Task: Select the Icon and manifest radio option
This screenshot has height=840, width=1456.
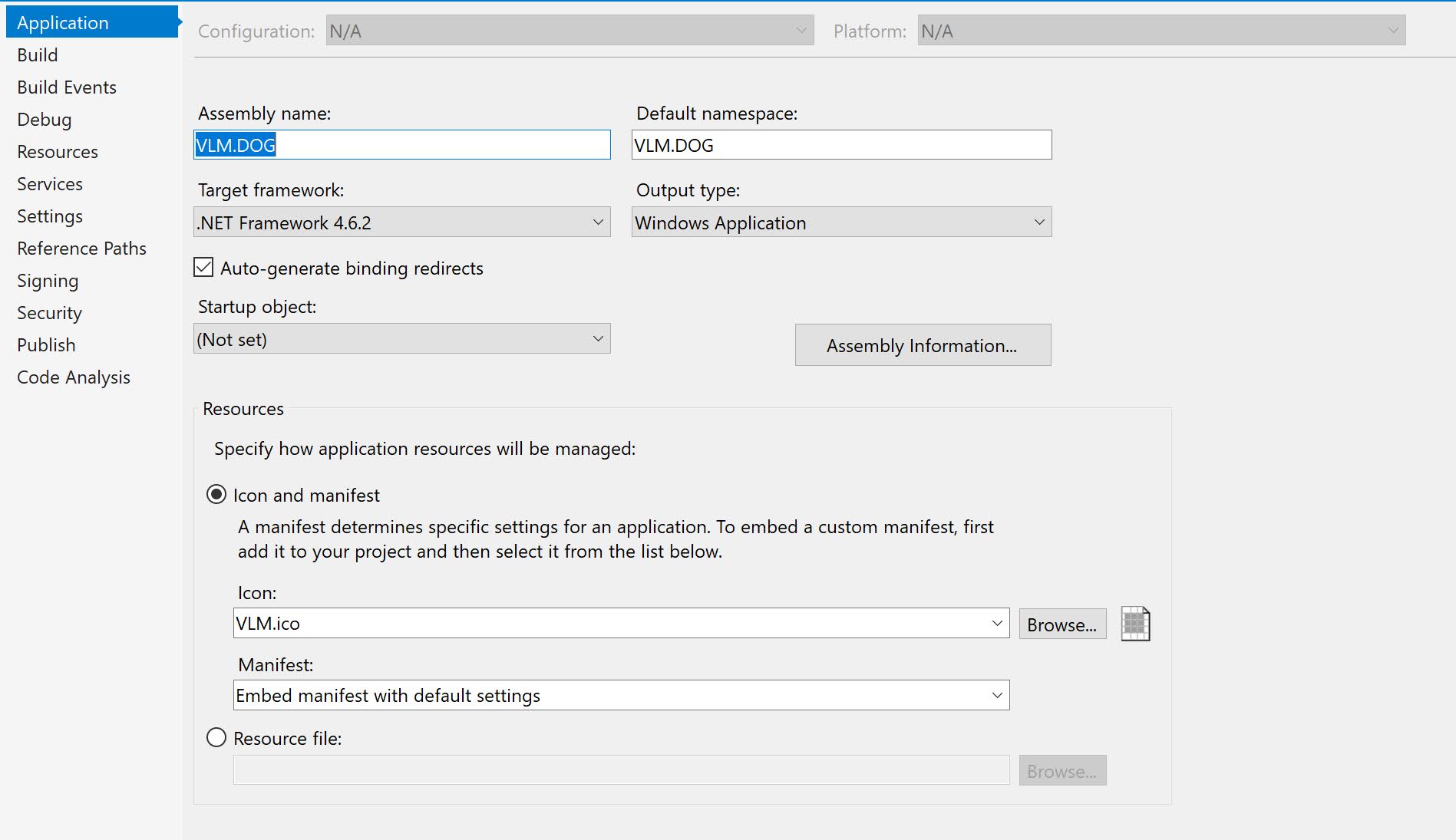Action: tap(216, 495)
